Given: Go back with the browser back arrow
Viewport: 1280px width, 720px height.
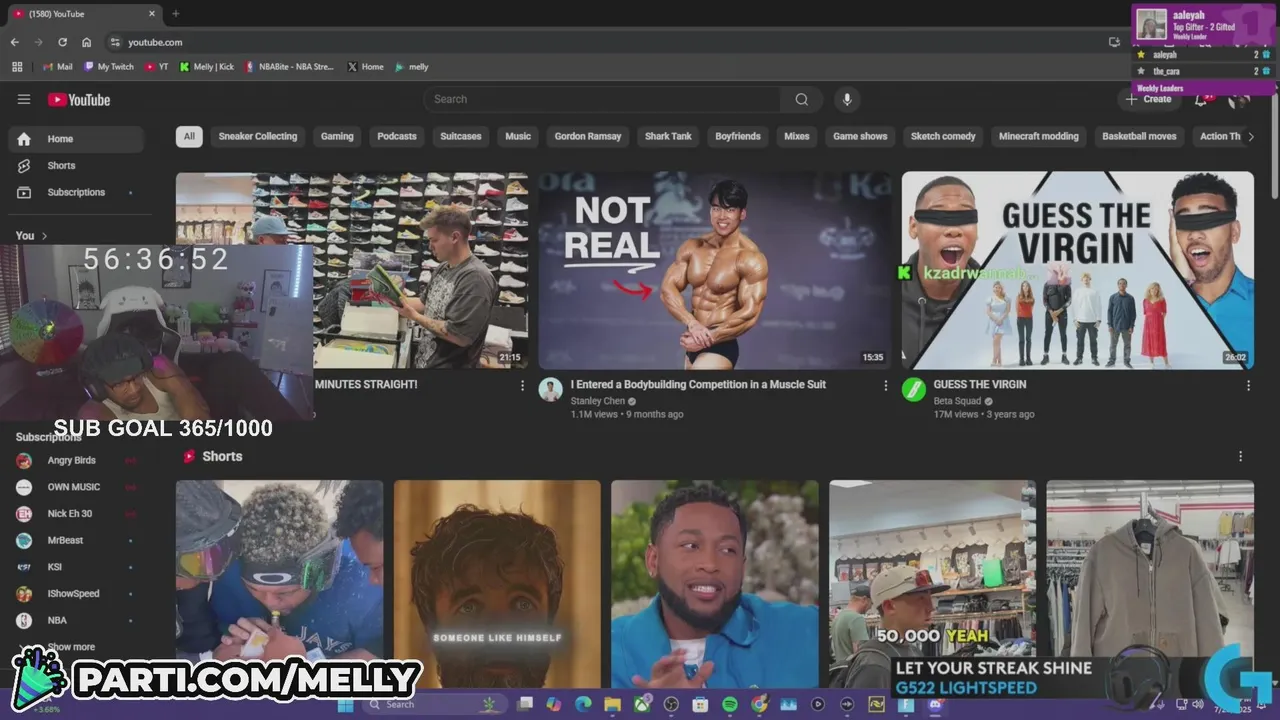Looking at the screenshot, I should pos(14,42).
